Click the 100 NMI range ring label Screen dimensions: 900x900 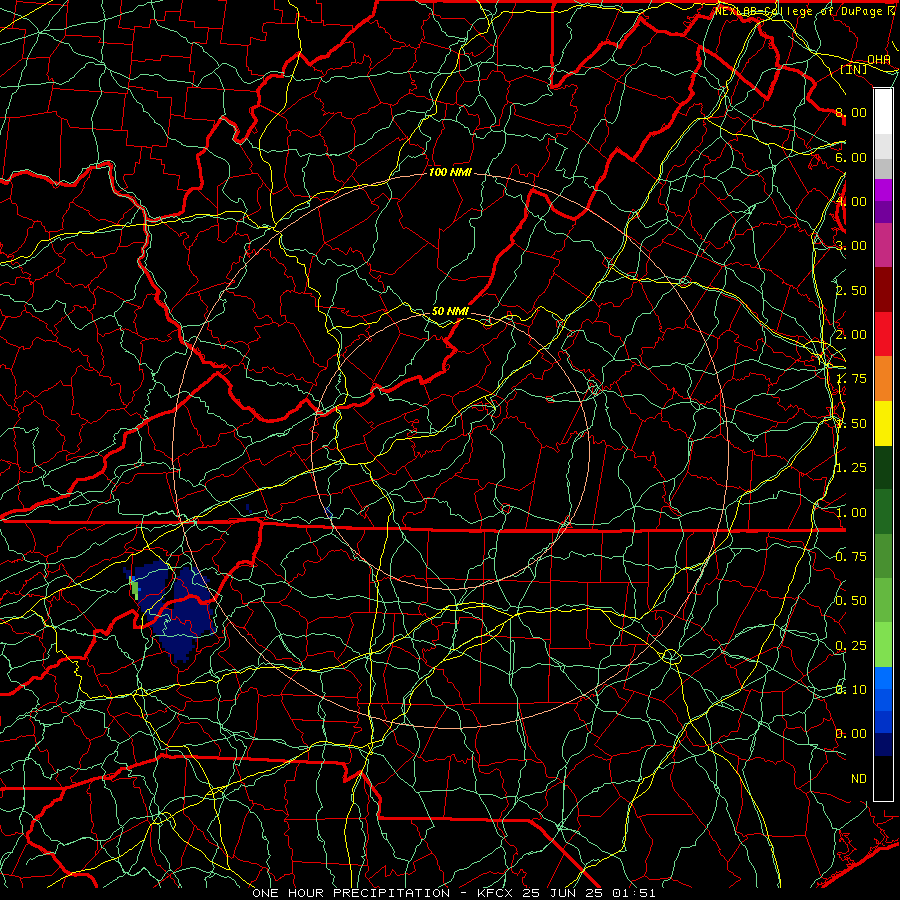tap(450, 172)
